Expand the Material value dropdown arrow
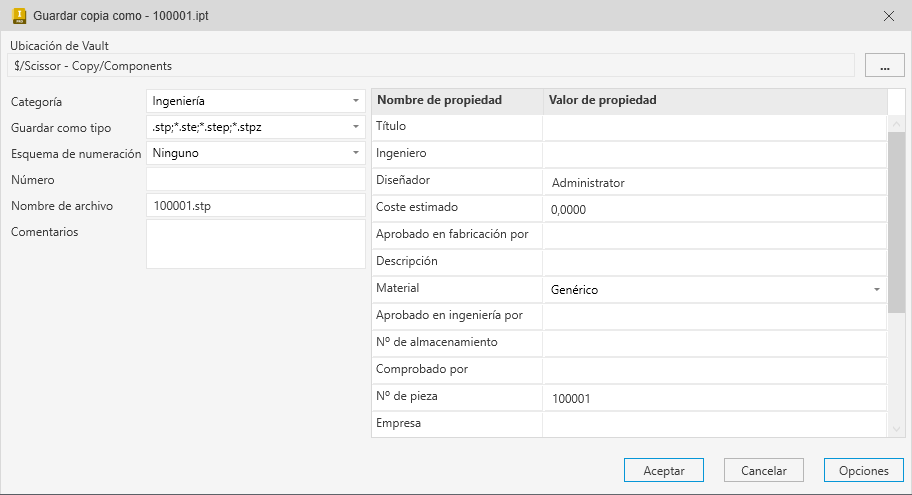Screen dimensions: 912x495 click(x=877, y=290)
